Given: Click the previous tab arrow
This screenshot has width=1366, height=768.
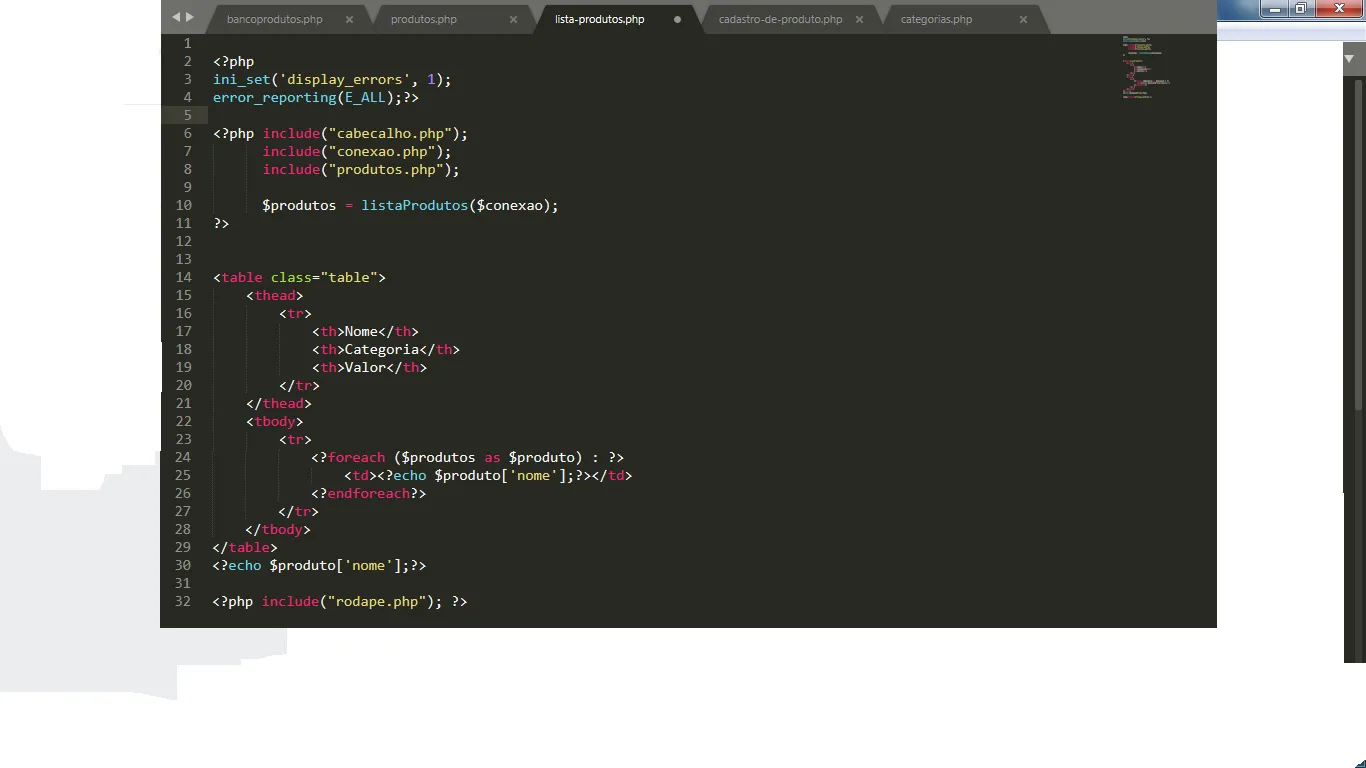Looking at the screenshot, I should [176, 17].
